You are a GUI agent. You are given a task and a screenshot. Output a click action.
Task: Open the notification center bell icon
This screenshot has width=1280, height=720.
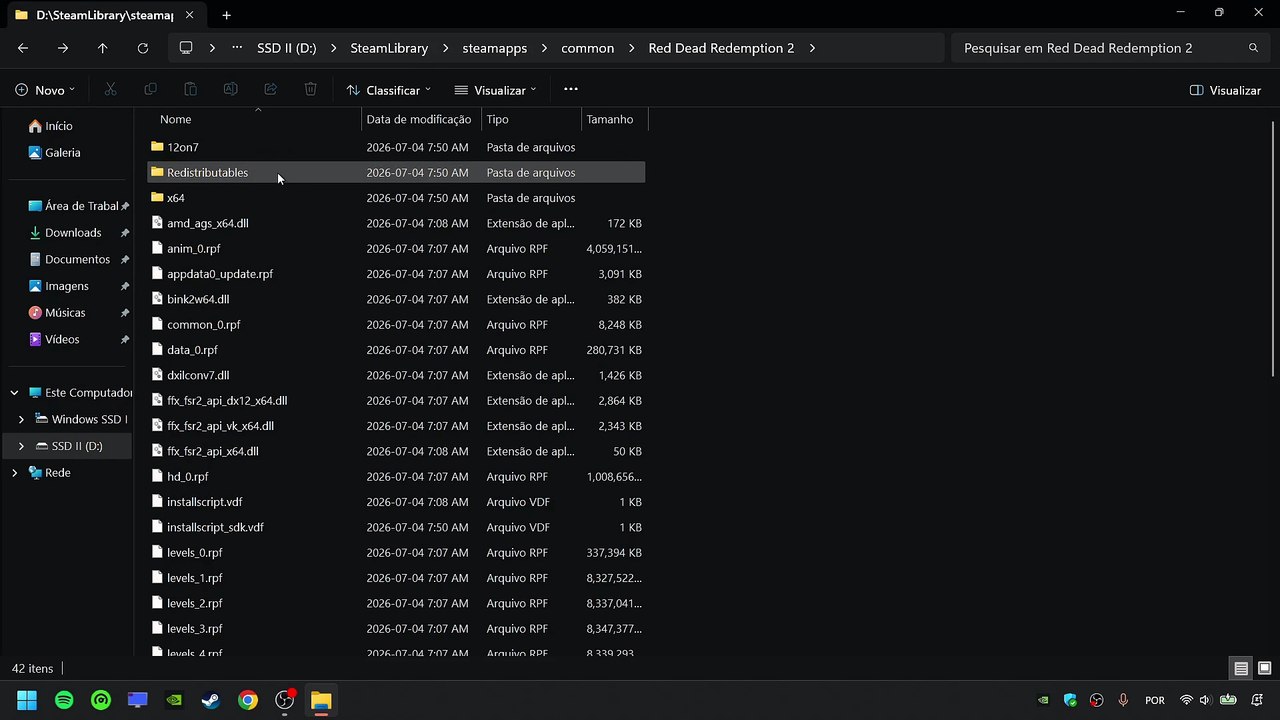[x=1257, y=700]
